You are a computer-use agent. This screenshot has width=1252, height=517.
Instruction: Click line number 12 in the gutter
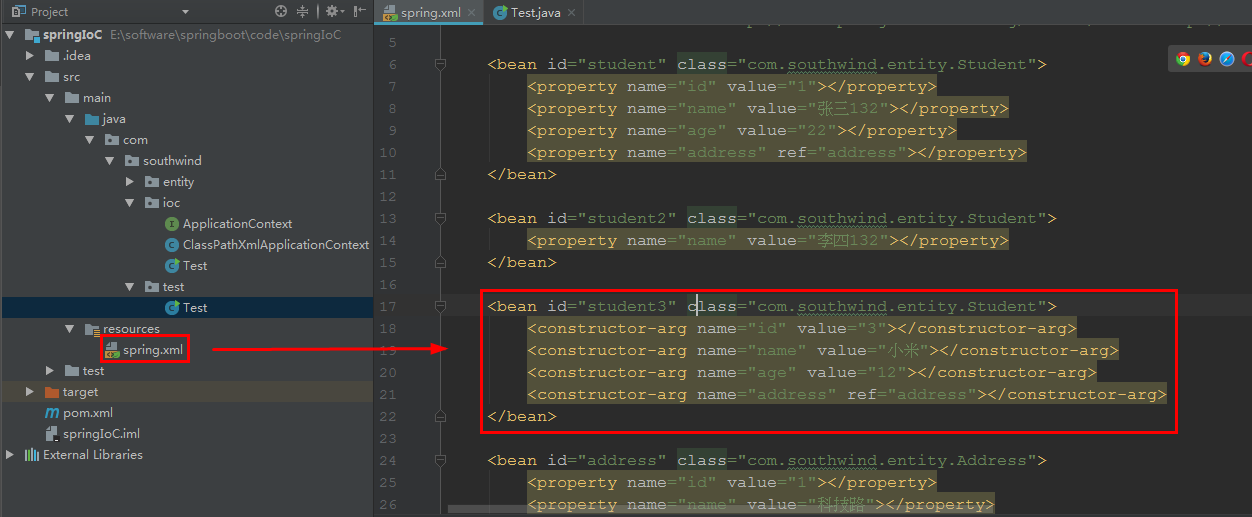(x=389, y=197)
